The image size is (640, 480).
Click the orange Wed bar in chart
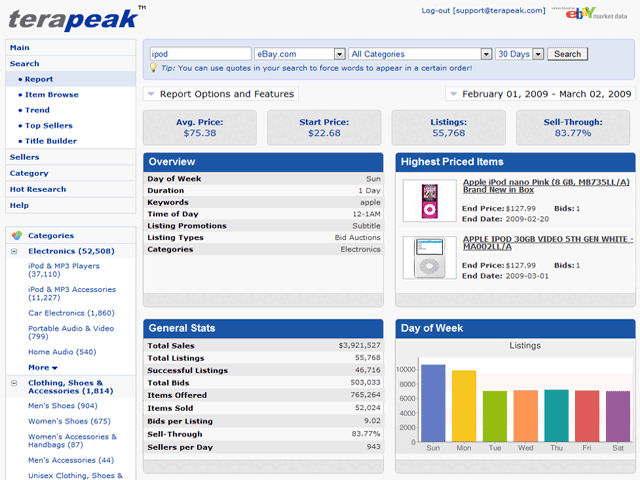[x=526, y=416]
